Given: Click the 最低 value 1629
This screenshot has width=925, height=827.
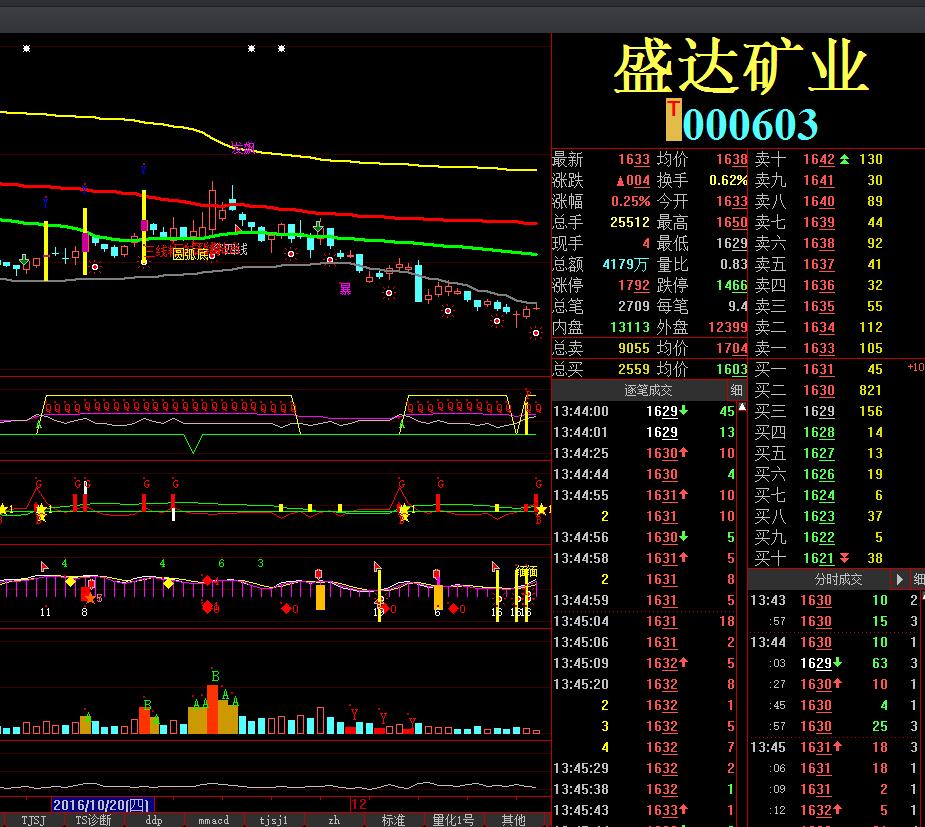Looking at the screenshot, I should coord(732,243).
